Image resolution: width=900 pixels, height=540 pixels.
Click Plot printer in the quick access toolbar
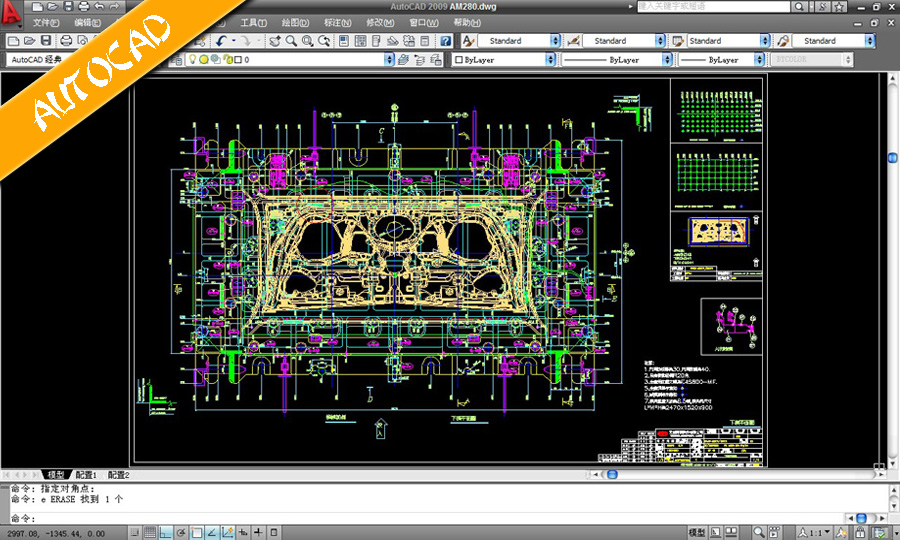tap(84, 7)
